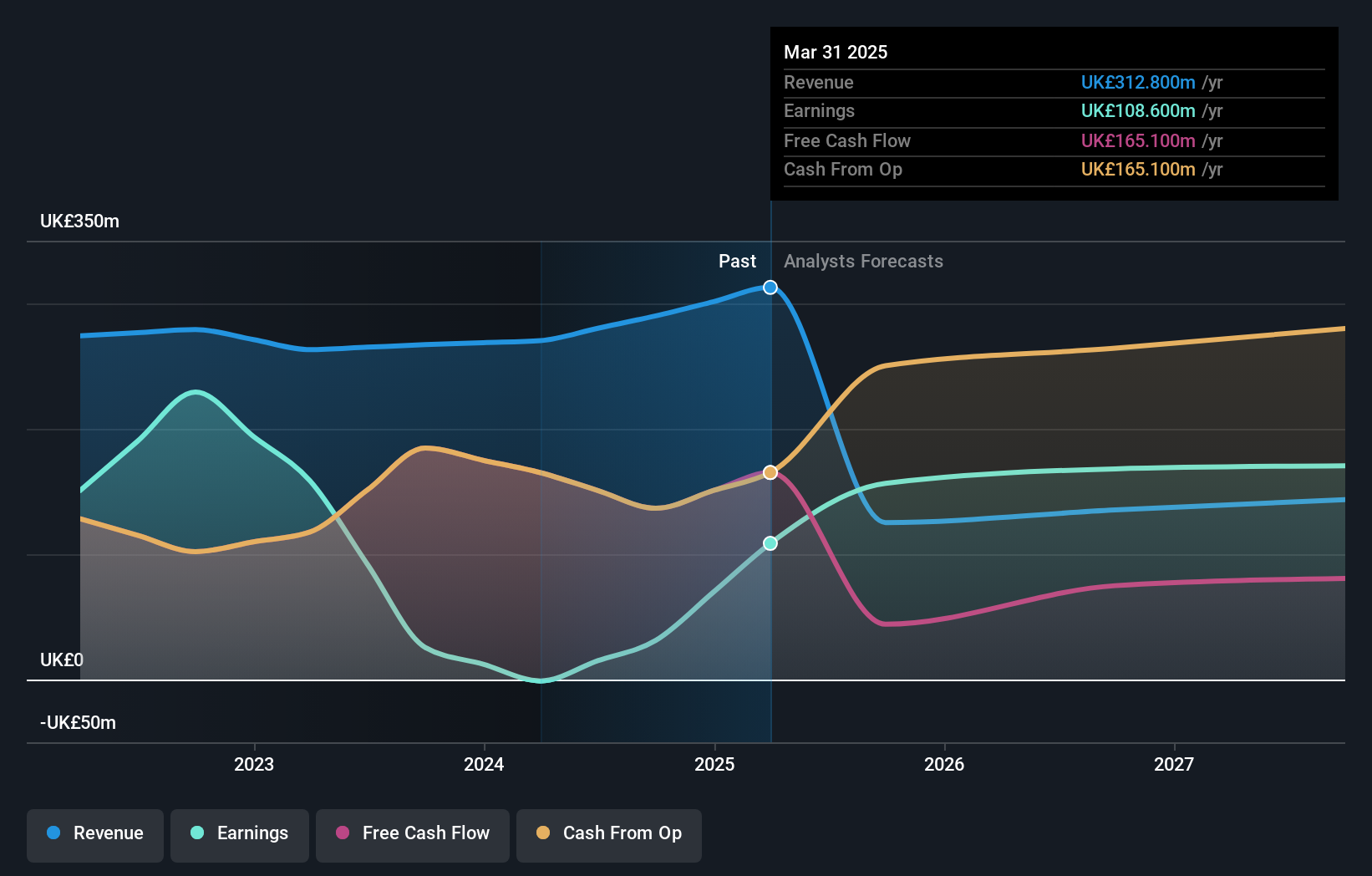Select the blue Revenue data point marker
Image resolution: width=1372 pixels, height=876 pixels.
coord(770,287)
